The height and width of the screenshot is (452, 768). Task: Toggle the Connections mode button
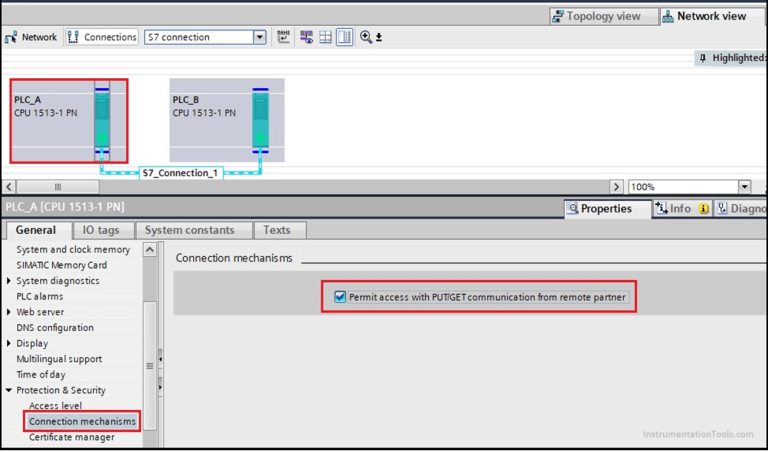[102, 37]
